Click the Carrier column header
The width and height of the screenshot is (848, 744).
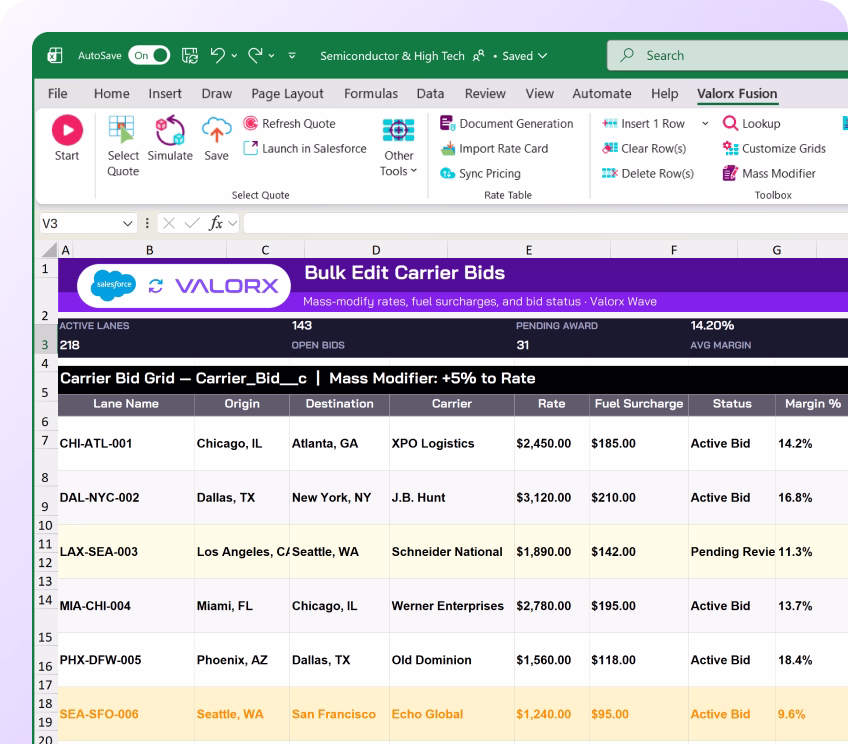[x=452, y=404]
